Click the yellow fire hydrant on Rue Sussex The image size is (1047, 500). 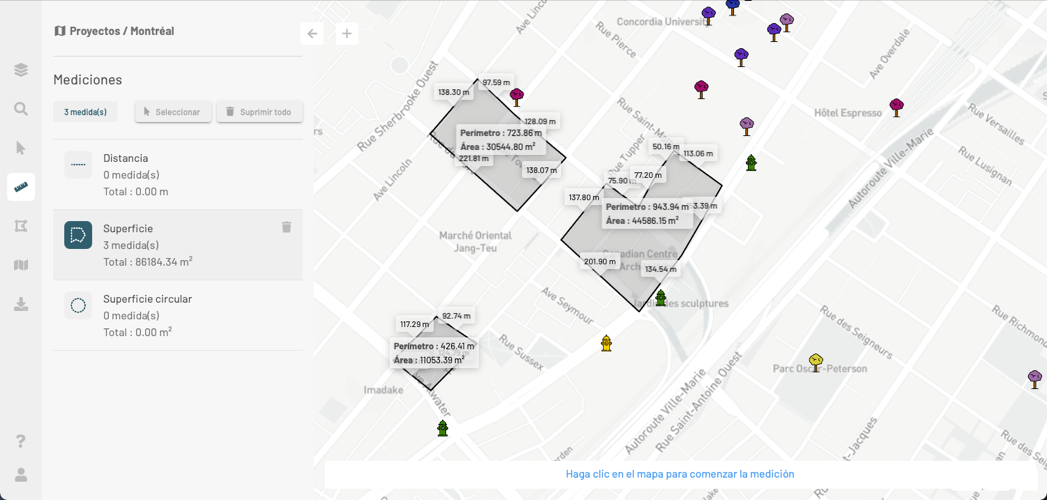point(606,343)
